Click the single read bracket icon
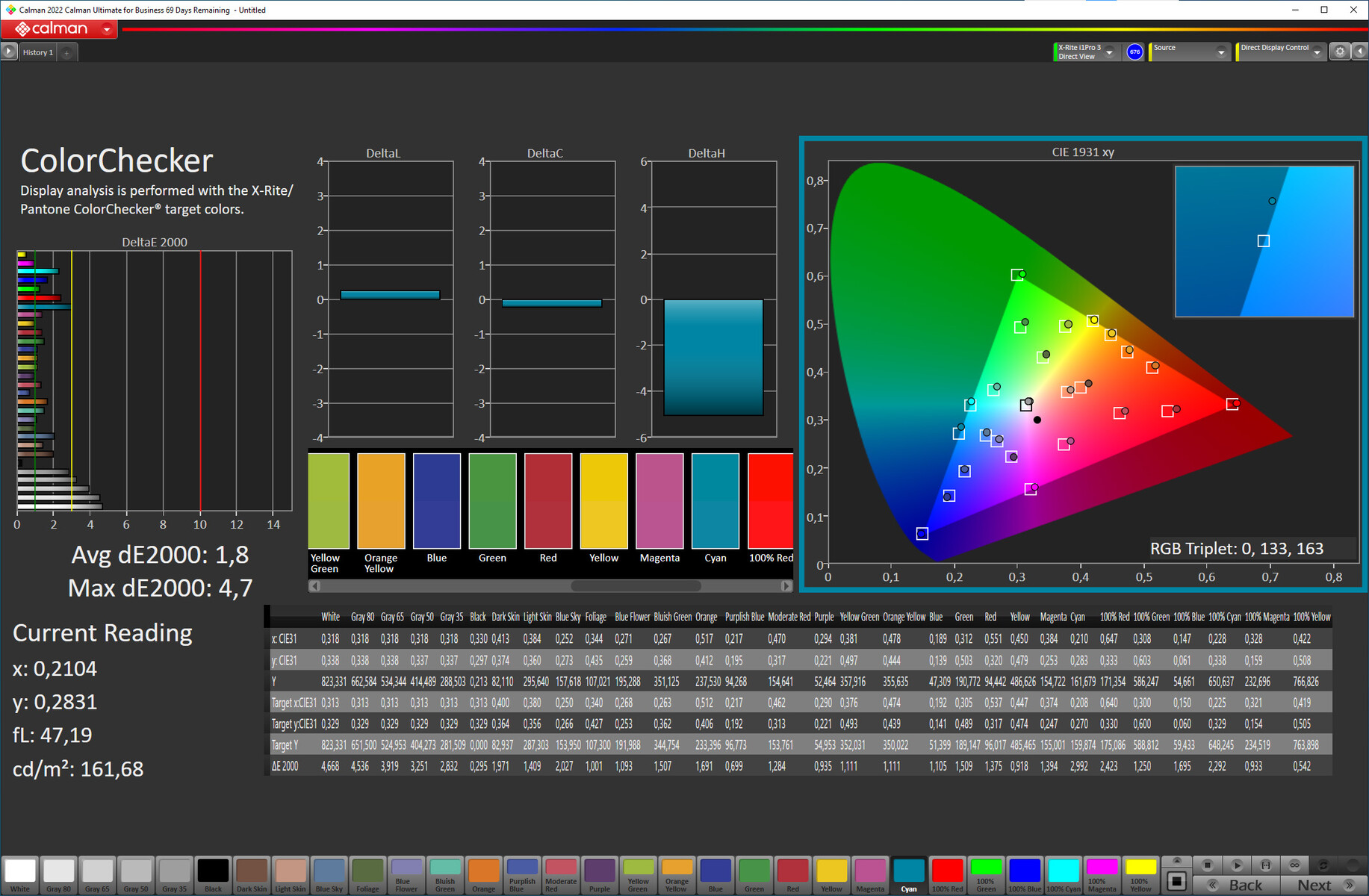The image size is (1369, 896). 1265,865
